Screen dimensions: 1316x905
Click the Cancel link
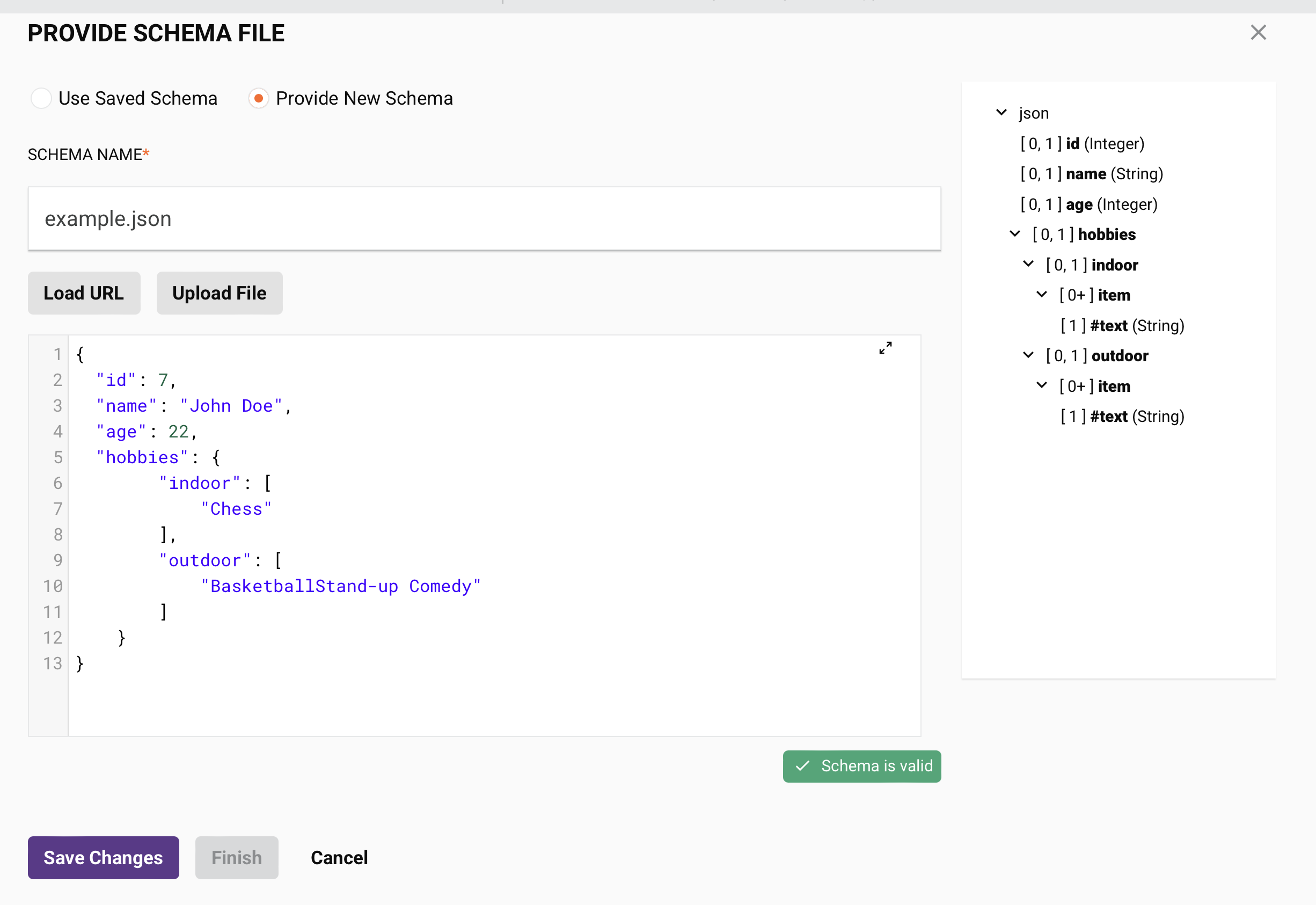tap(339, 858)
